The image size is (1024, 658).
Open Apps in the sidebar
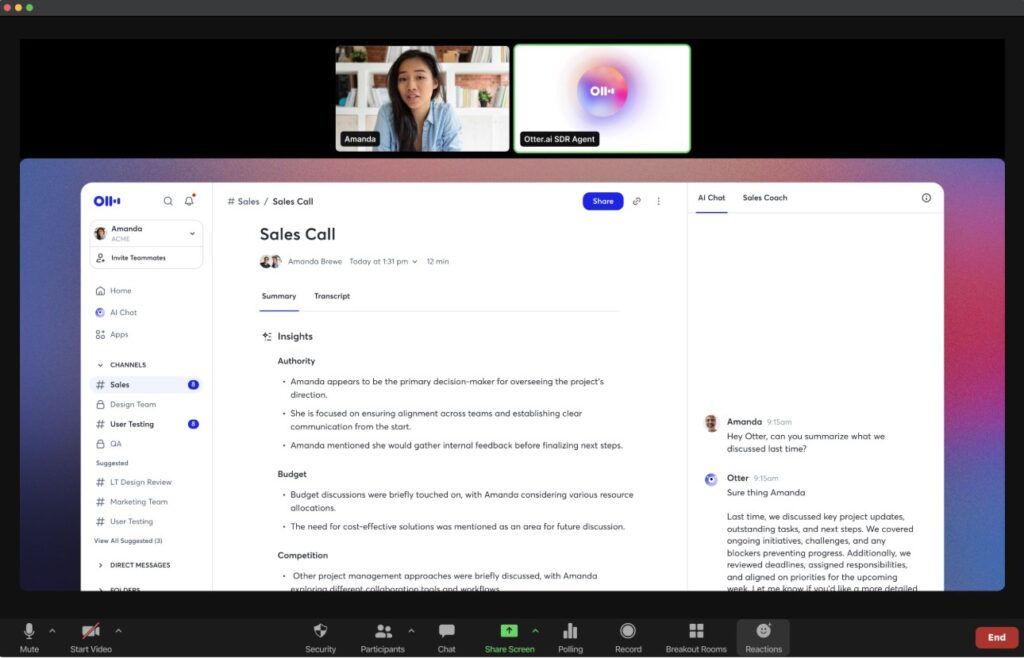pyautogui.click(x=112, y=334)
